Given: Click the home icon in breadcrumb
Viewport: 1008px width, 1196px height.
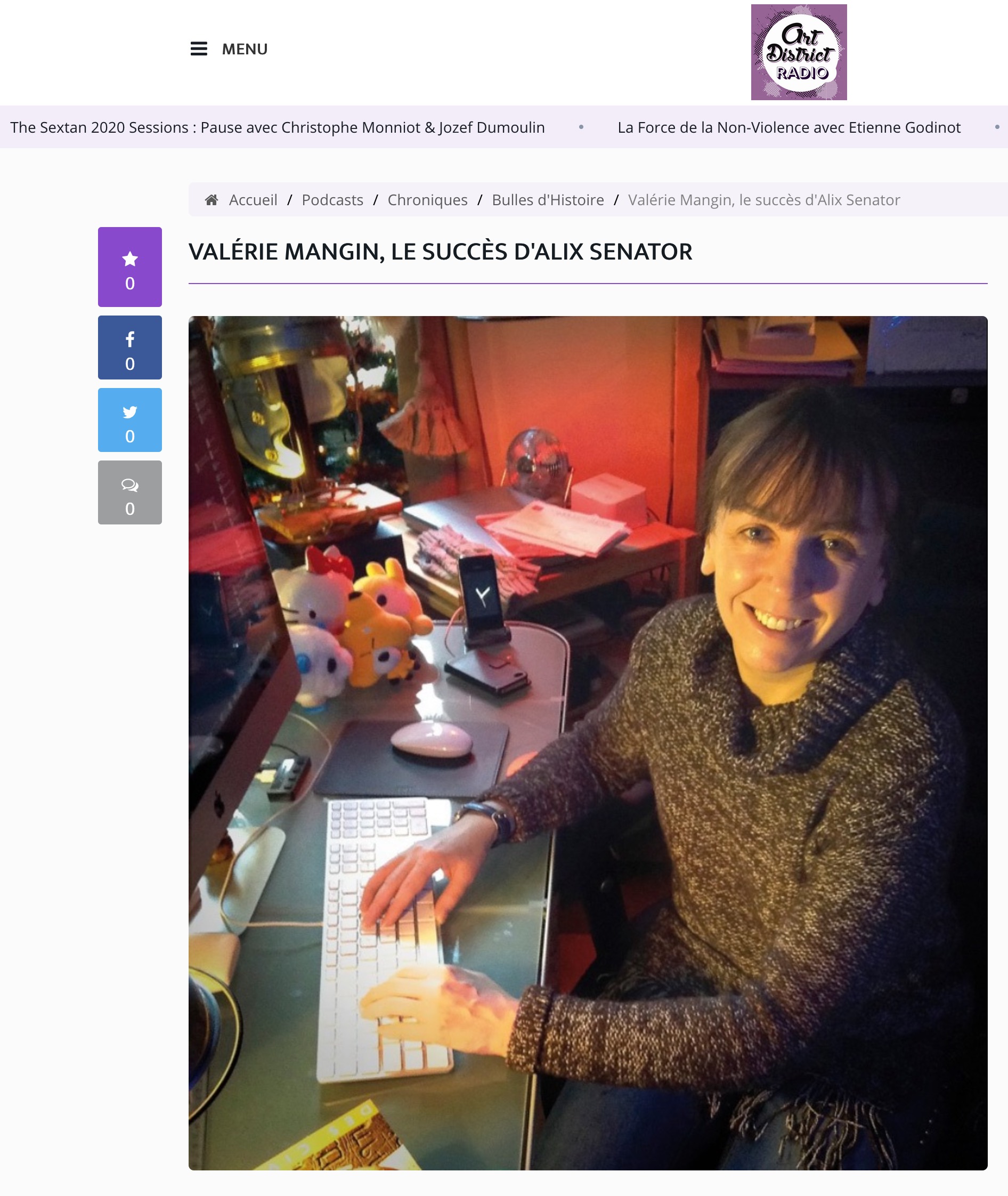Looking at the screenshot, I should [212, 200].
